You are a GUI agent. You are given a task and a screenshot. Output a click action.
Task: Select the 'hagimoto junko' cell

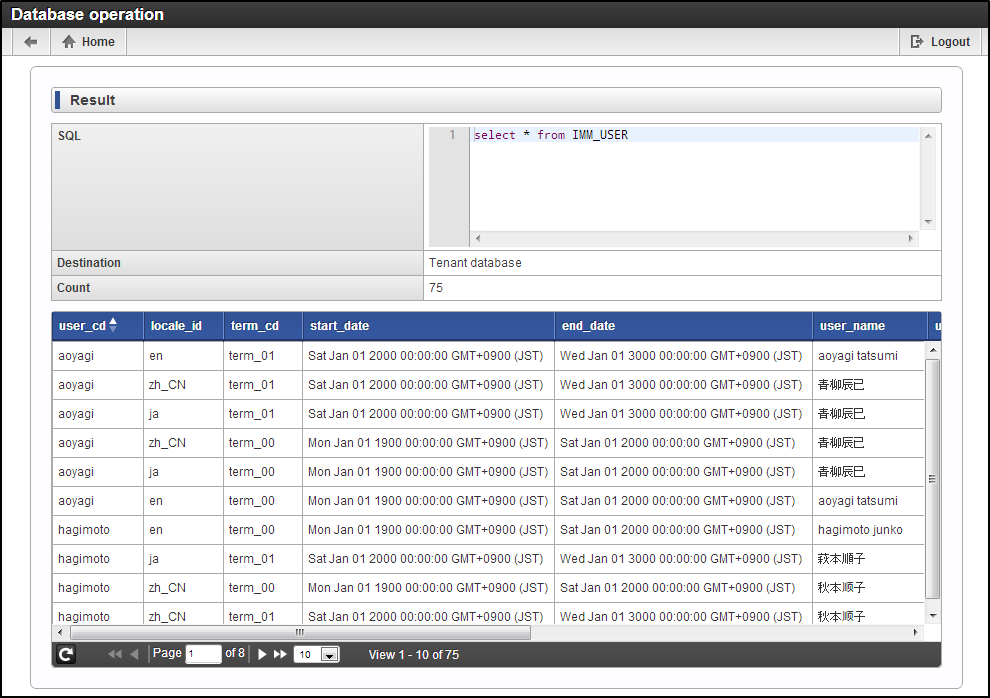[x=869, y=530]
